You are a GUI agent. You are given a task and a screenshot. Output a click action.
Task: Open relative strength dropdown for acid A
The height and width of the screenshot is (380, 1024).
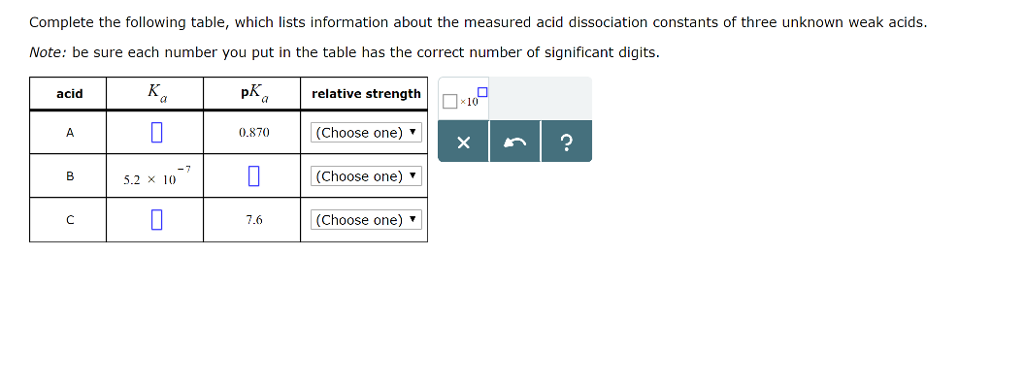(366, 133)
